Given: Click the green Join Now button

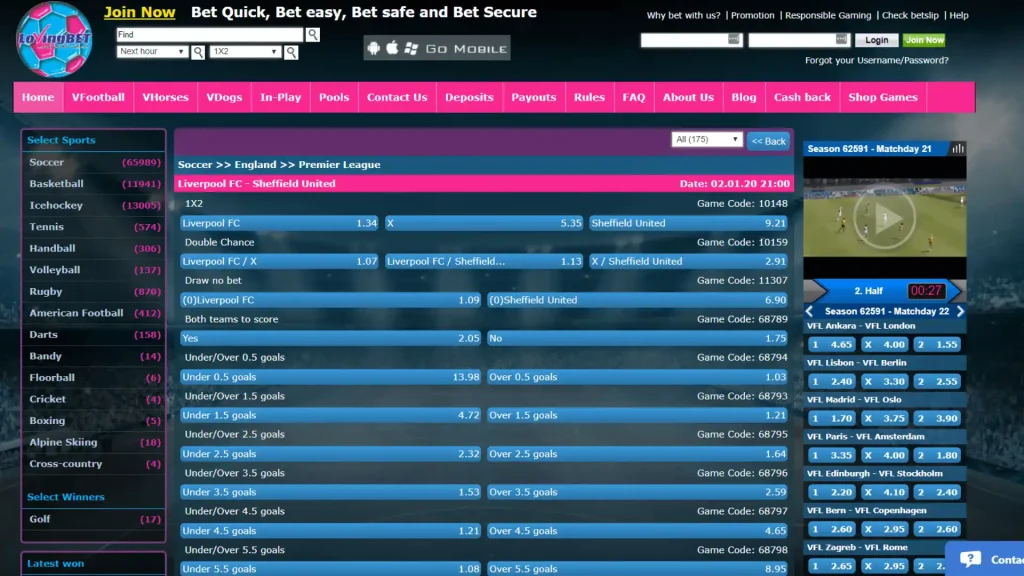Looking at the screenshot, I should 924,40.
